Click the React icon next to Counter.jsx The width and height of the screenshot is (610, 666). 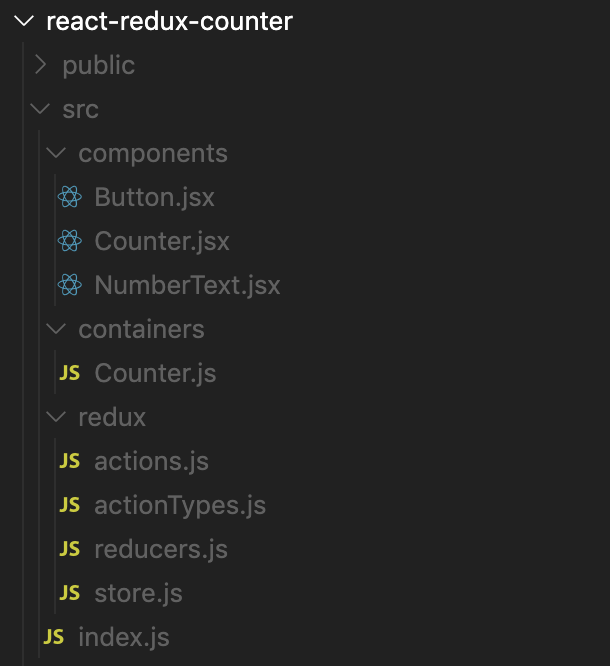69,242
